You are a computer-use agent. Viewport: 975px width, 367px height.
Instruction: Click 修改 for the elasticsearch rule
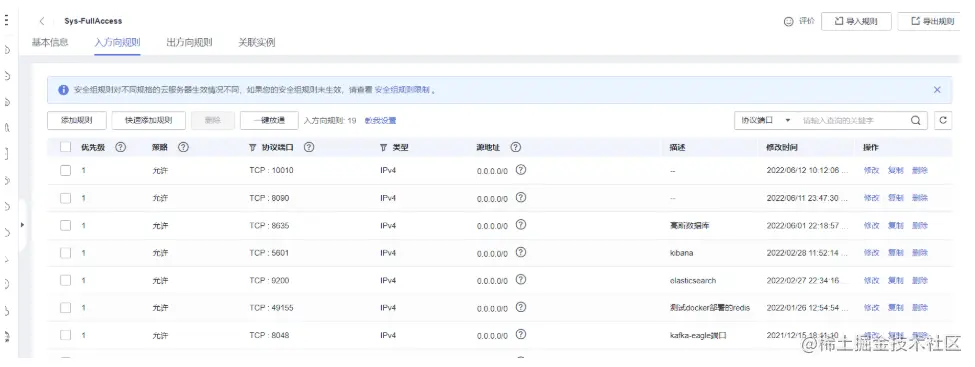pyautogui.click(x=871, y=280)
